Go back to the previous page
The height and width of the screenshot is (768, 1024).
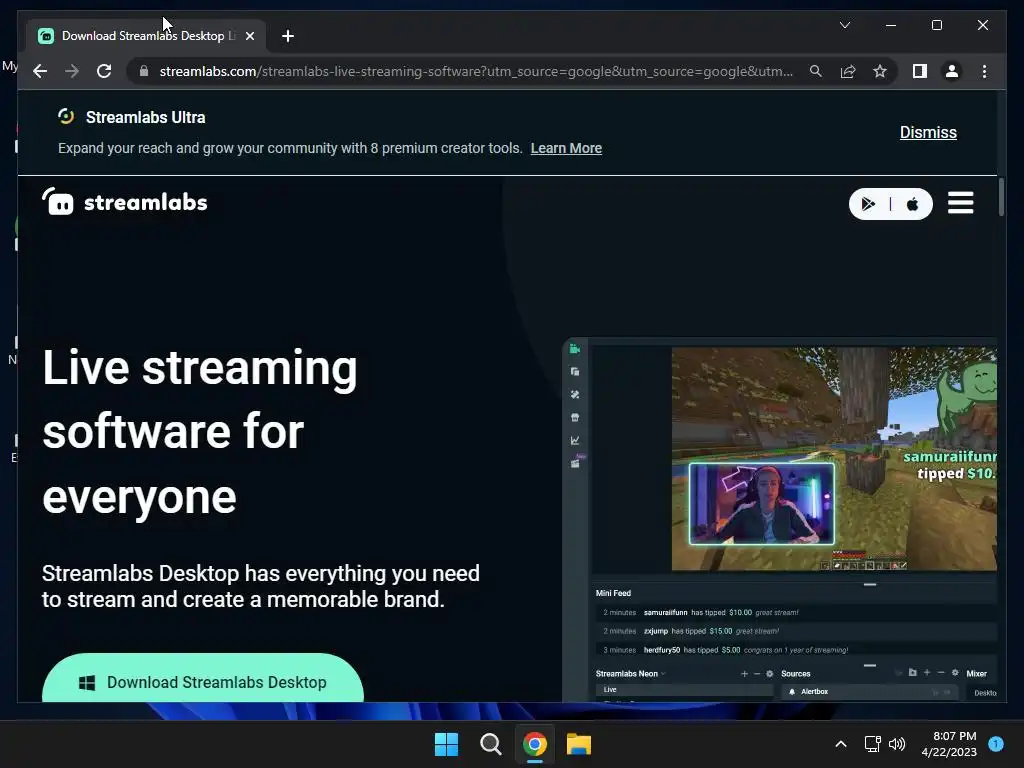click(x=40, y=71)
